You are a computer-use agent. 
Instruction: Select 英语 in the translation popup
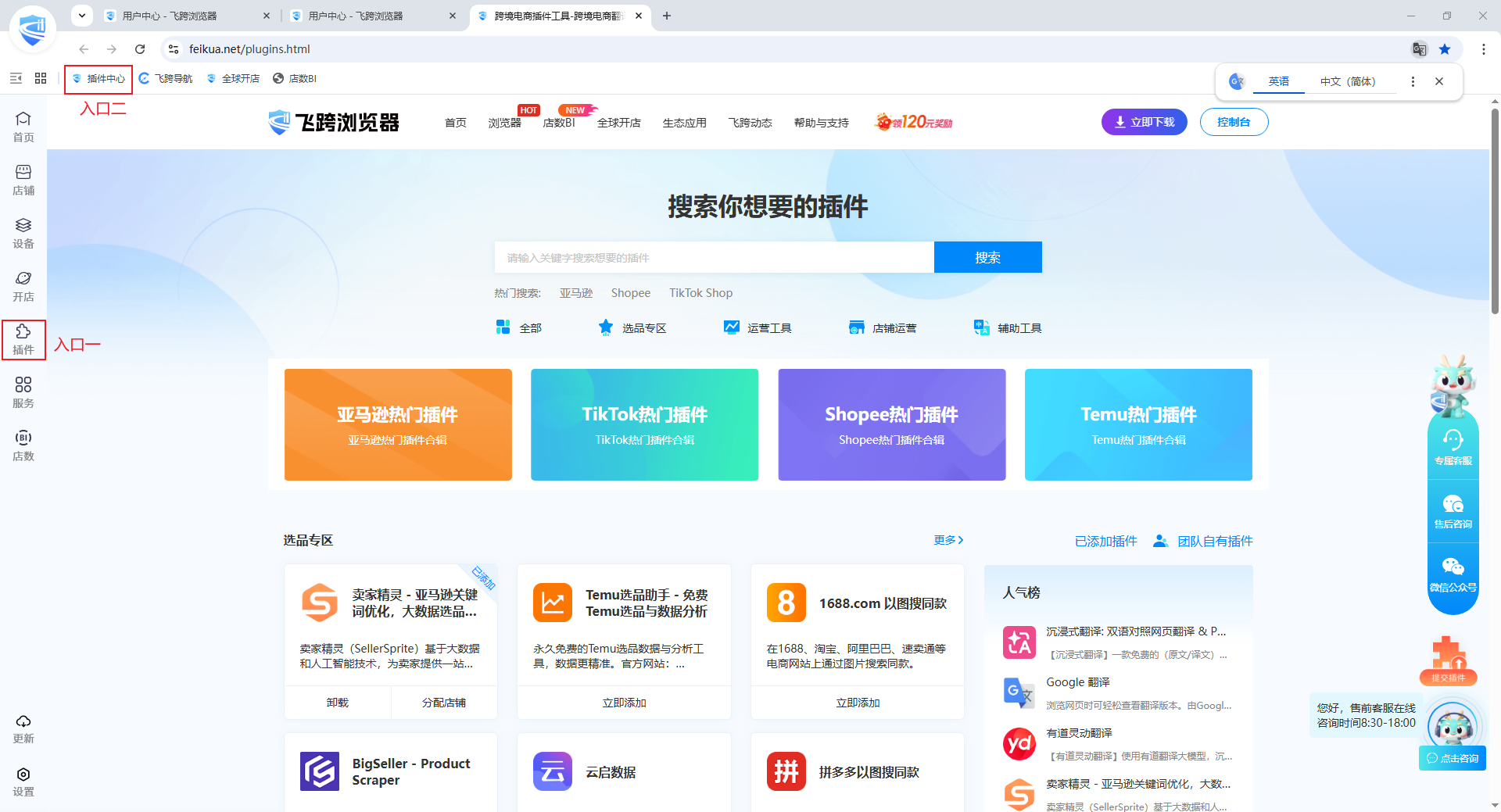1279,81
